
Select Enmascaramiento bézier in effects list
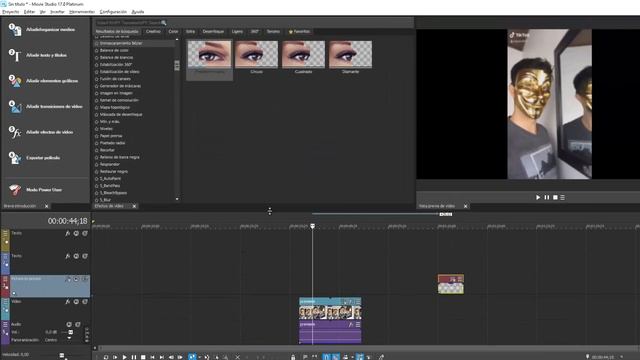point(121,43)
